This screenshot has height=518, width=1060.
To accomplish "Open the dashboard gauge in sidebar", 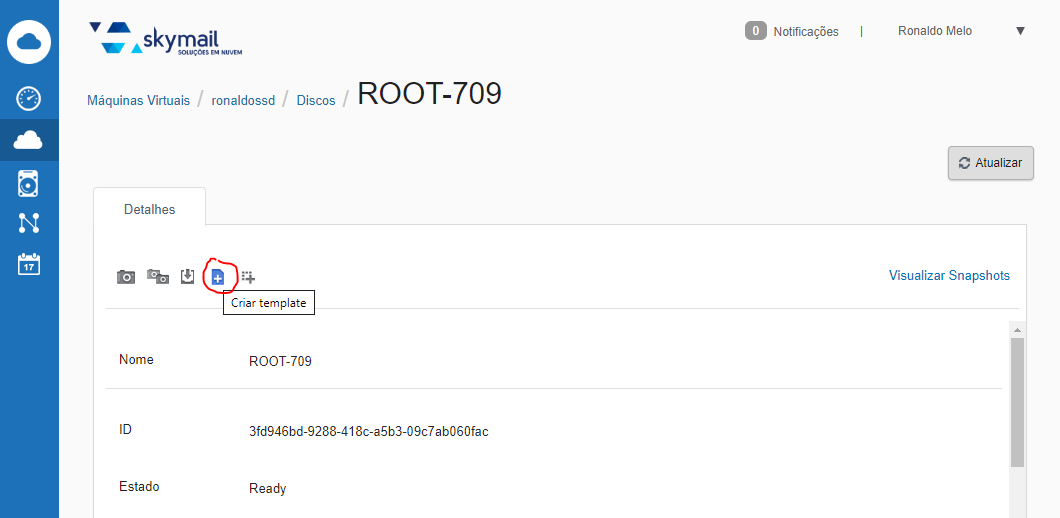I will pyautogui.click(x=29, y=98).
